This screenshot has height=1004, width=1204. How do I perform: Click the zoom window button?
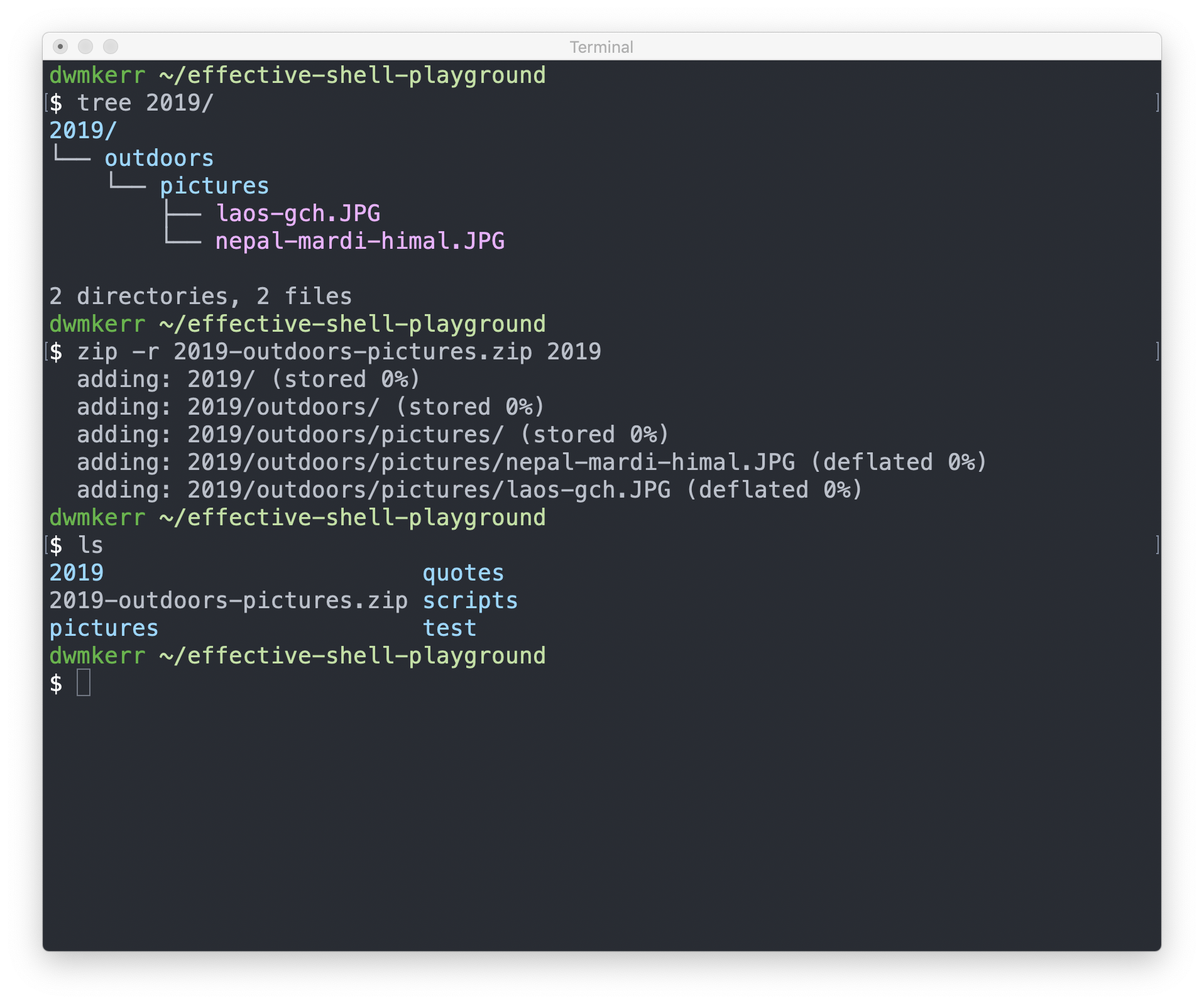click(x=111, y=46)
